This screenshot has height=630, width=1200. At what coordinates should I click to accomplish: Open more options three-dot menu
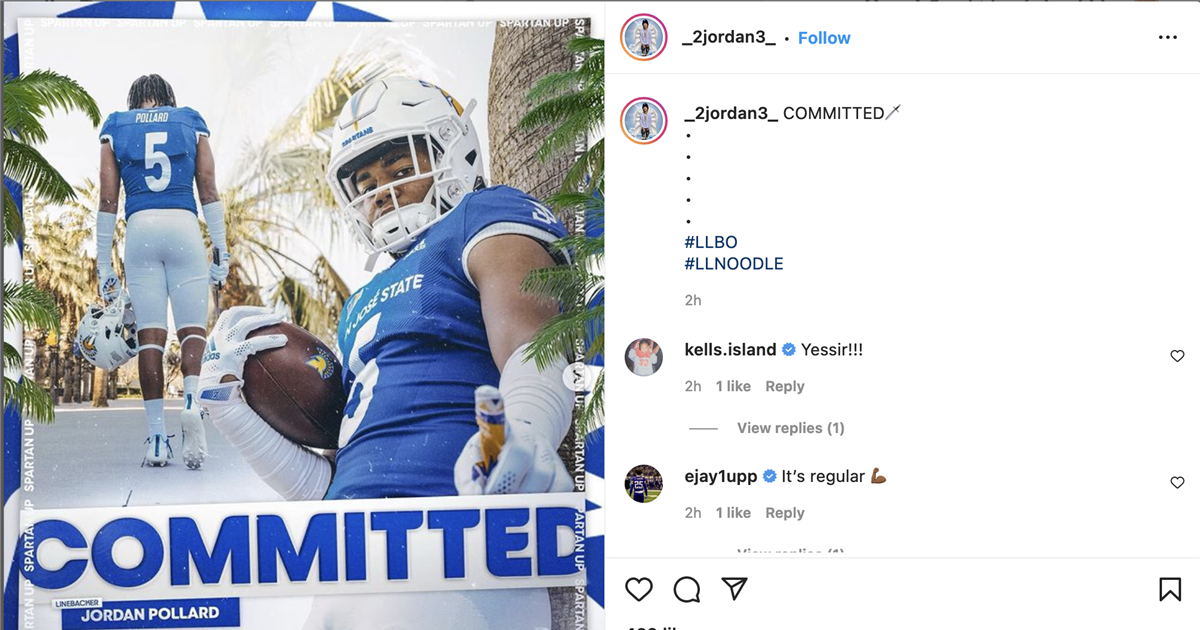[x=1168, y=38]
